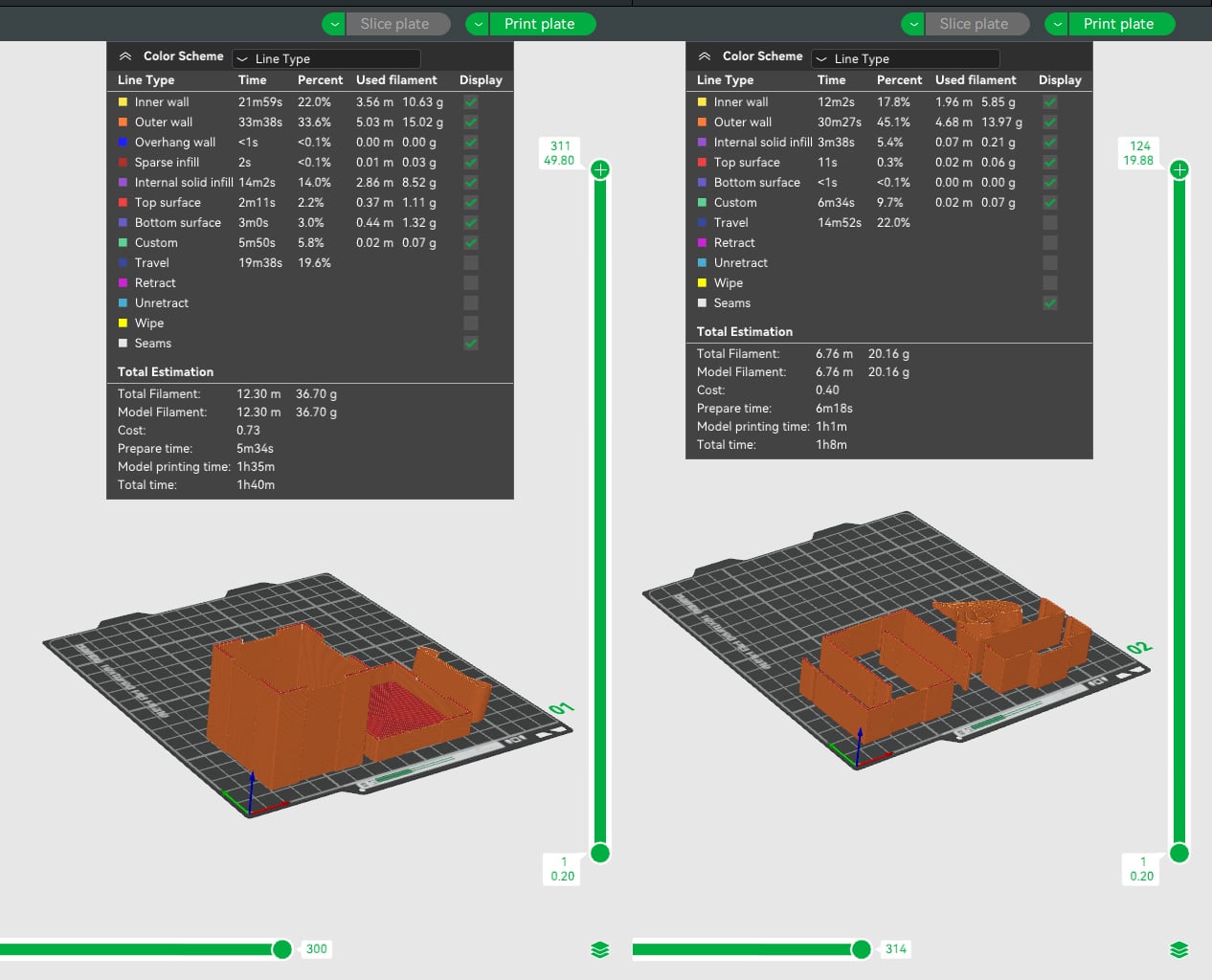Click the plus handle on the left vertical layer slider
Screen dimensions: 1212x980
(600, 169)
